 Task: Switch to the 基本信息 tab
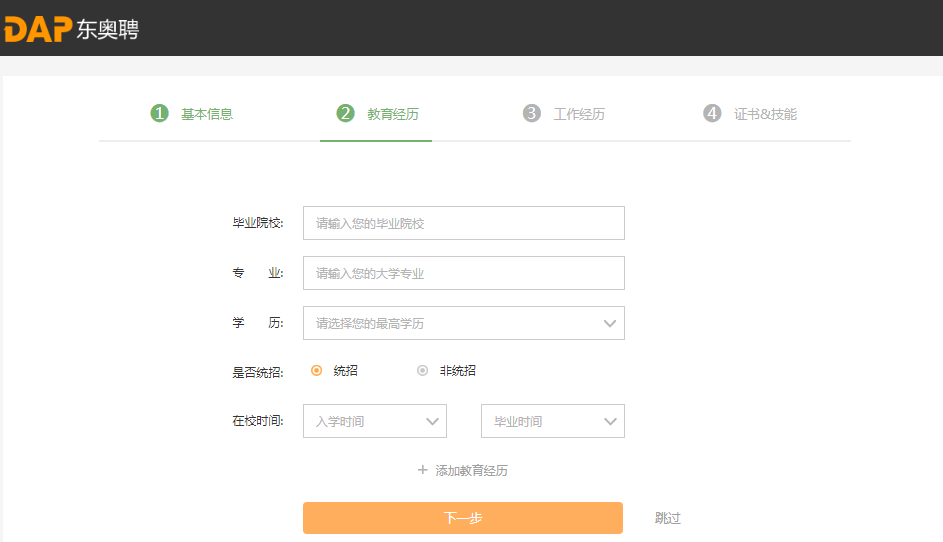[x=207, y=114]
